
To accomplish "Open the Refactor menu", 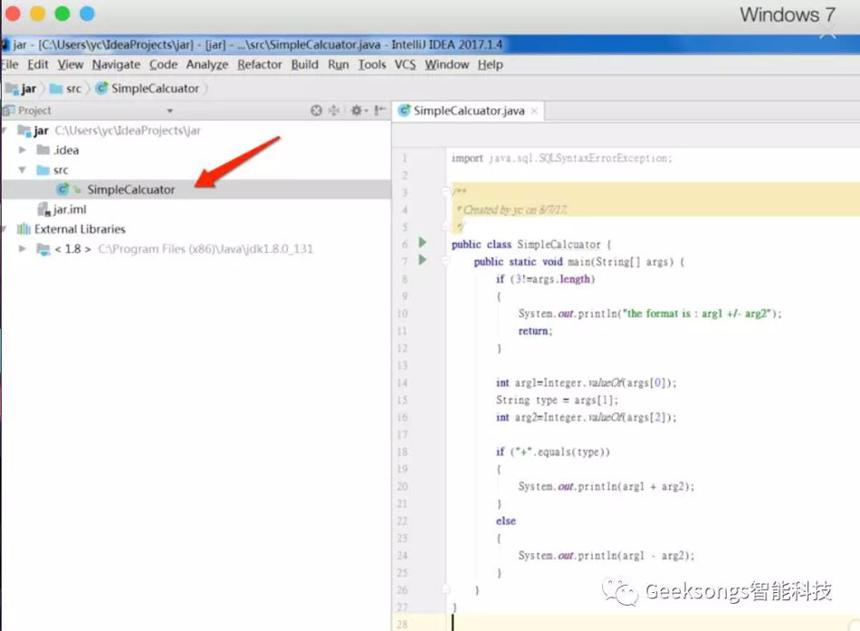I will click(x=259, y=65).
